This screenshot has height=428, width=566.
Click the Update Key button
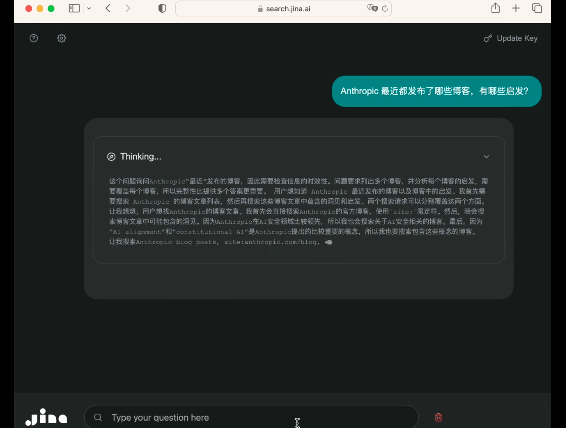pyautogui.click(x=511, y=38)
